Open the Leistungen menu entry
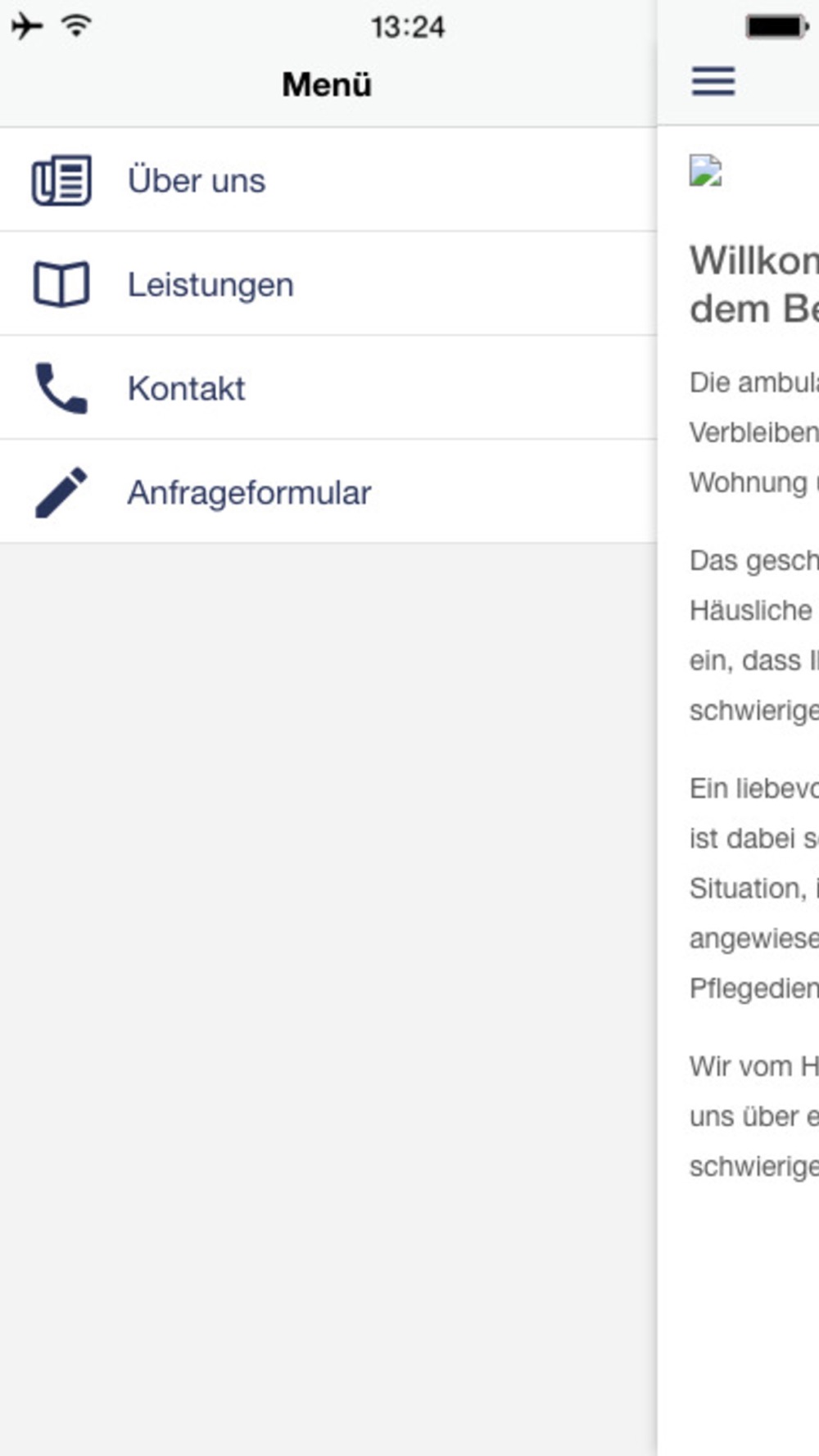The width and height of the screenshot is (819, 1456). (x=328, y=283)
